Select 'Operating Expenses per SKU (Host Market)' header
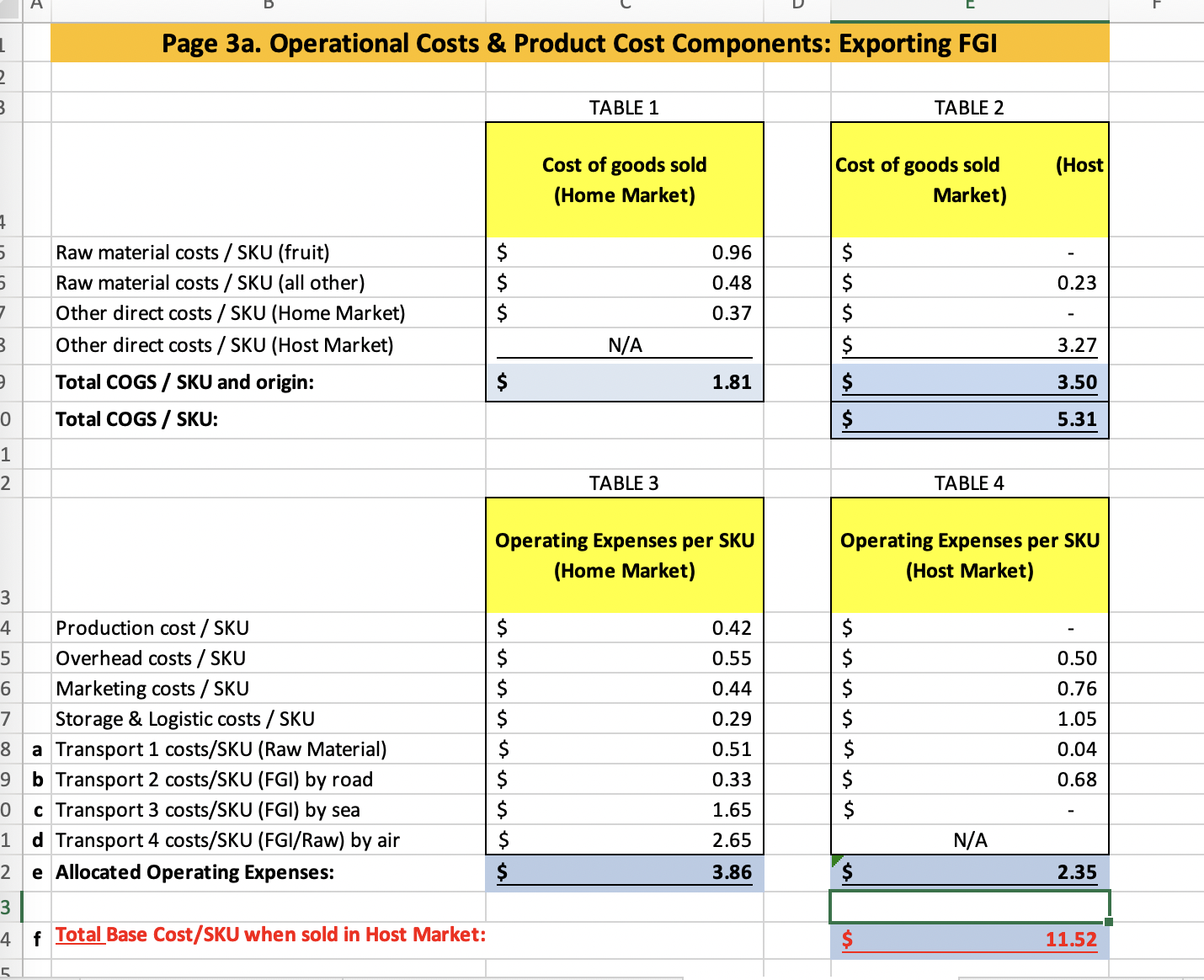This screenshot has width=1204, height=980. point(969,556)
